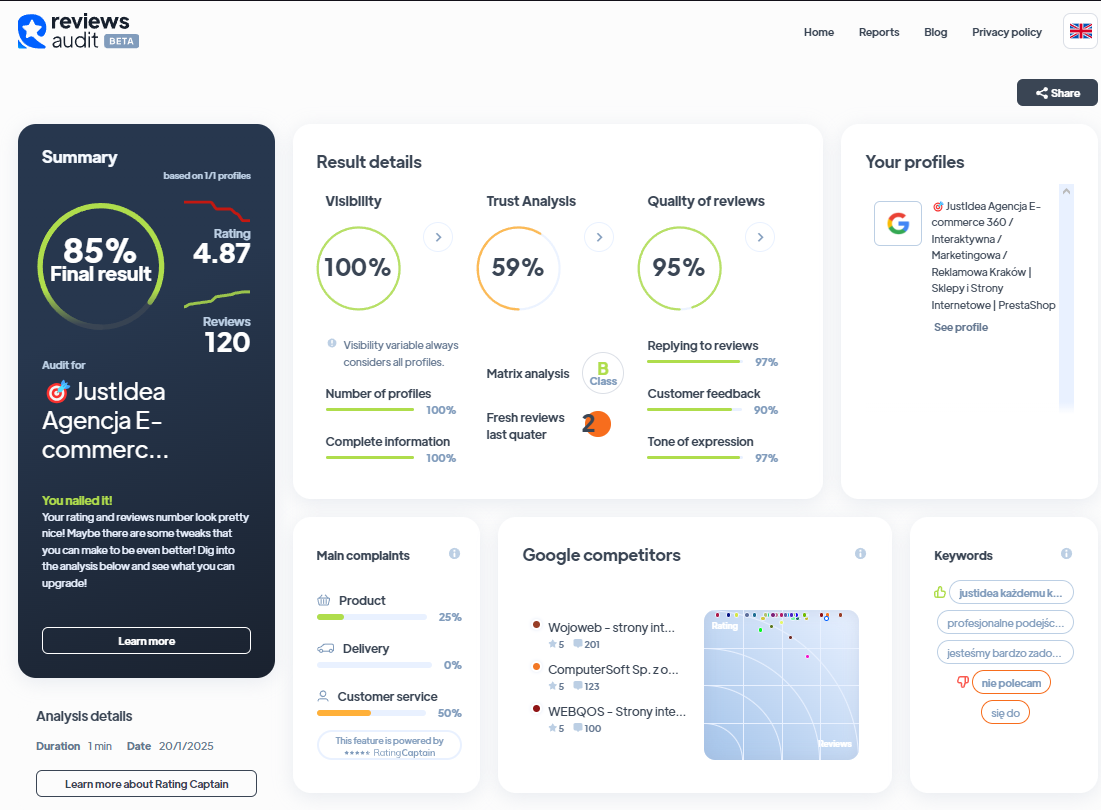Screen dimensions: 1101x810
Task: Open the Reports menu item
Action: click(879, 32)
